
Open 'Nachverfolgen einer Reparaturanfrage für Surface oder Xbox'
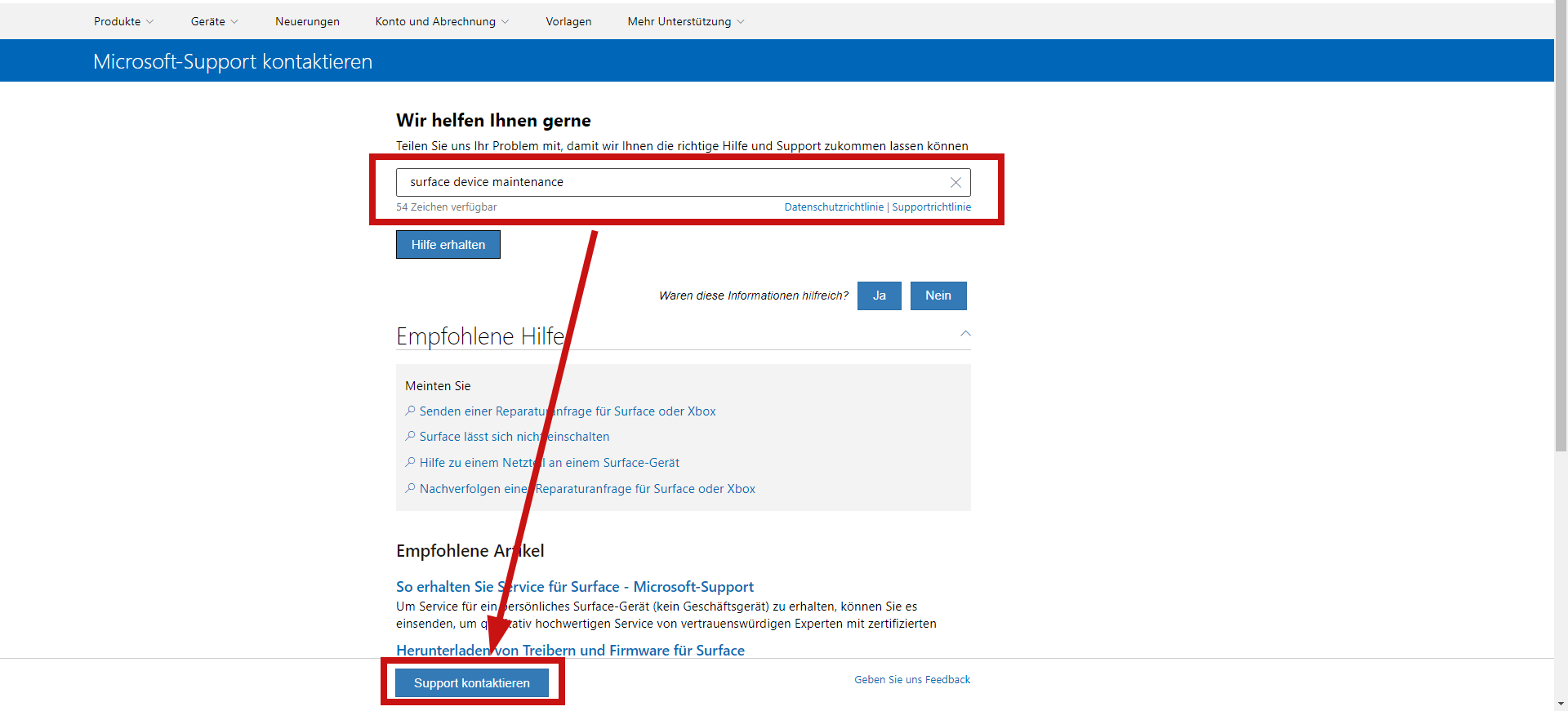pos(587,489)
